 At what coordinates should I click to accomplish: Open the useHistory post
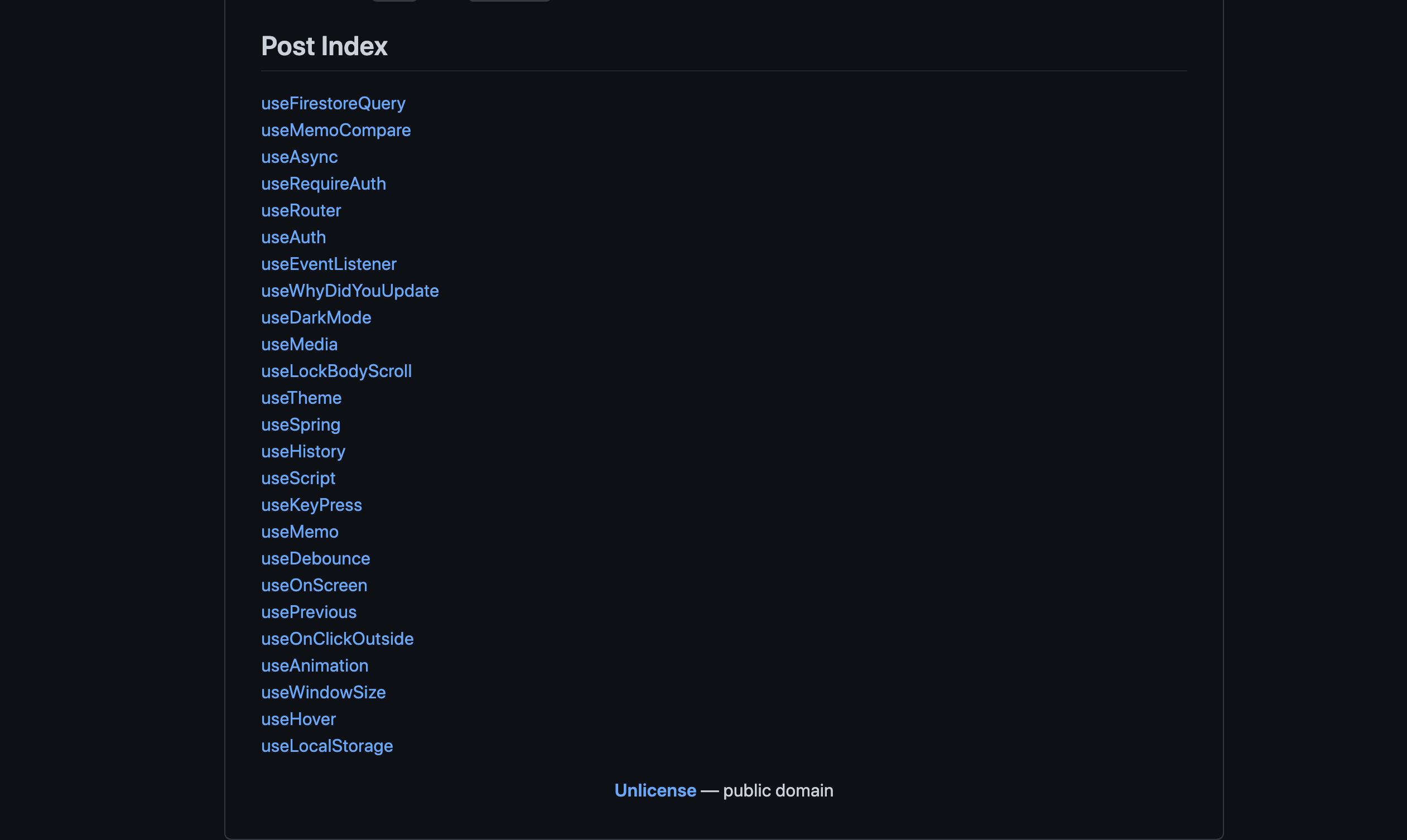(303, 451)
